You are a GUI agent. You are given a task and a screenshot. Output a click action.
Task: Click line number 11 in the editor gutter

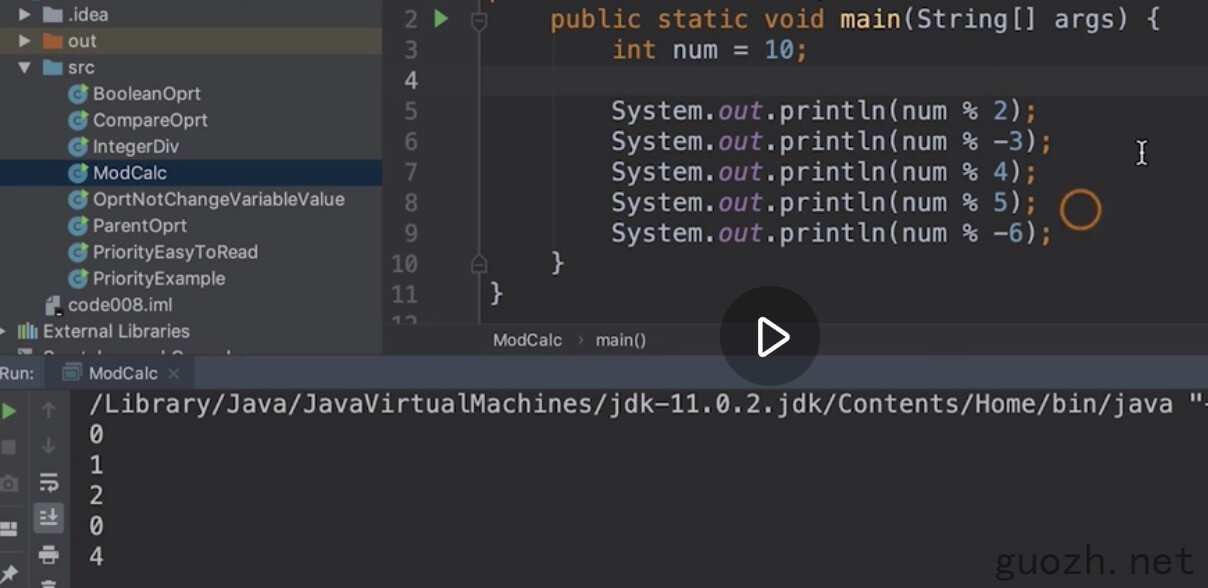405,295
